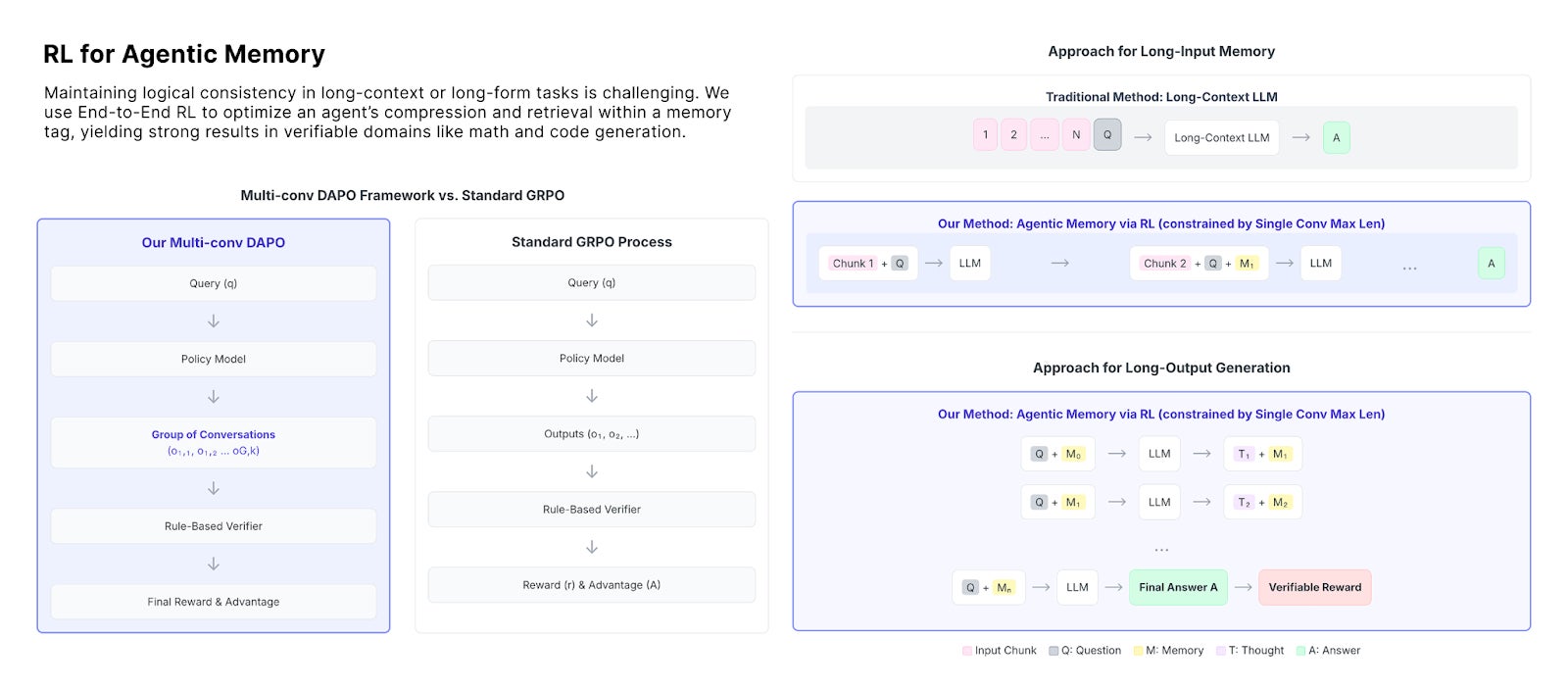Select the red 'Verifiable Reward' box
Screen dimensions: 1568x688
pyautogui.click(x=1315, y=587)
